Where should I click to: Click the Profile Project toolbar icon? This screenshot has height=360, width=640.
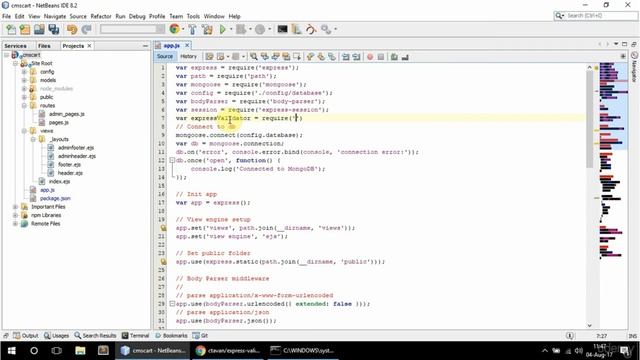click(x=260, y=29)
